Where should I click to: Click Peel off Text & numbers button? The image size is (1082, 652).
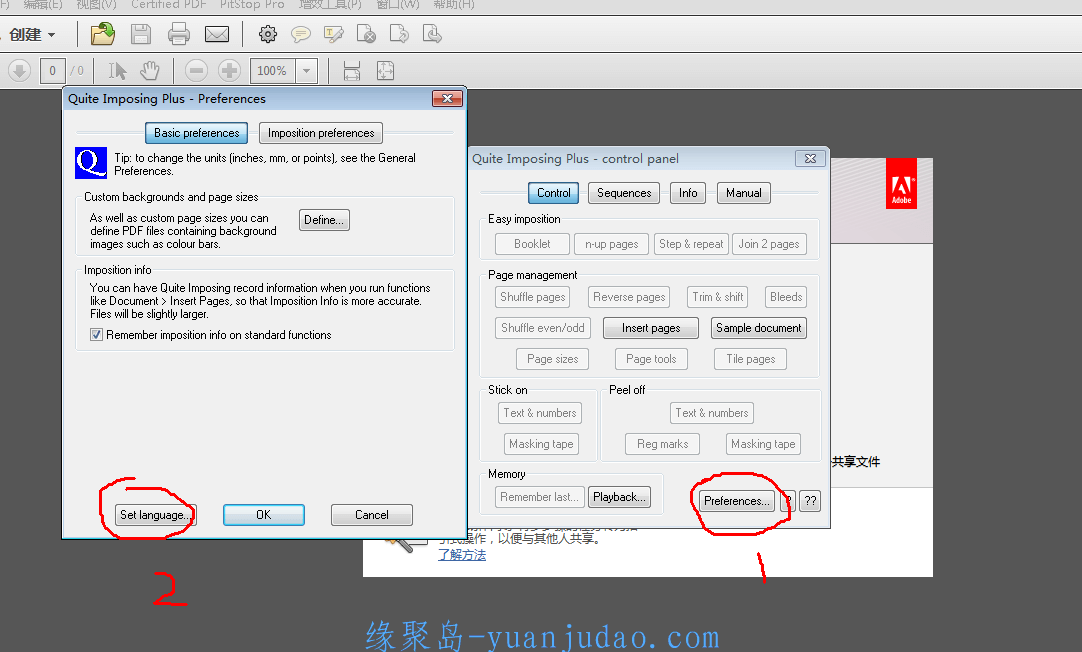click(x=711, y=413)
